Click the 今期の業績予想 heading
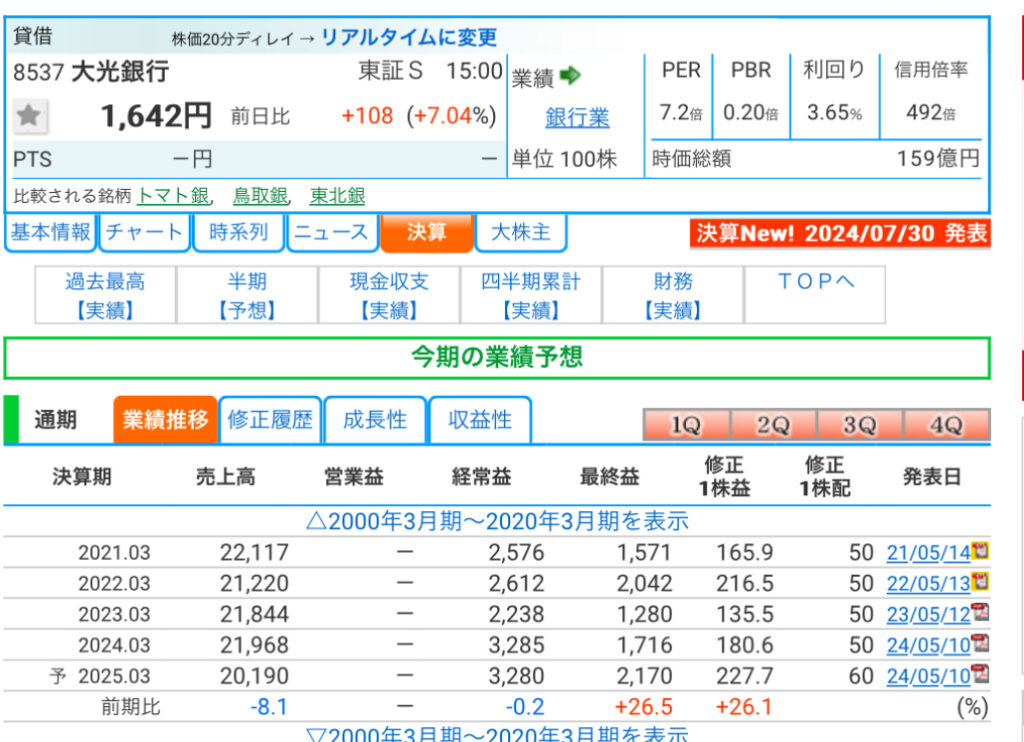The width and height of the screenshot is (1024, 742). point(497,357)
